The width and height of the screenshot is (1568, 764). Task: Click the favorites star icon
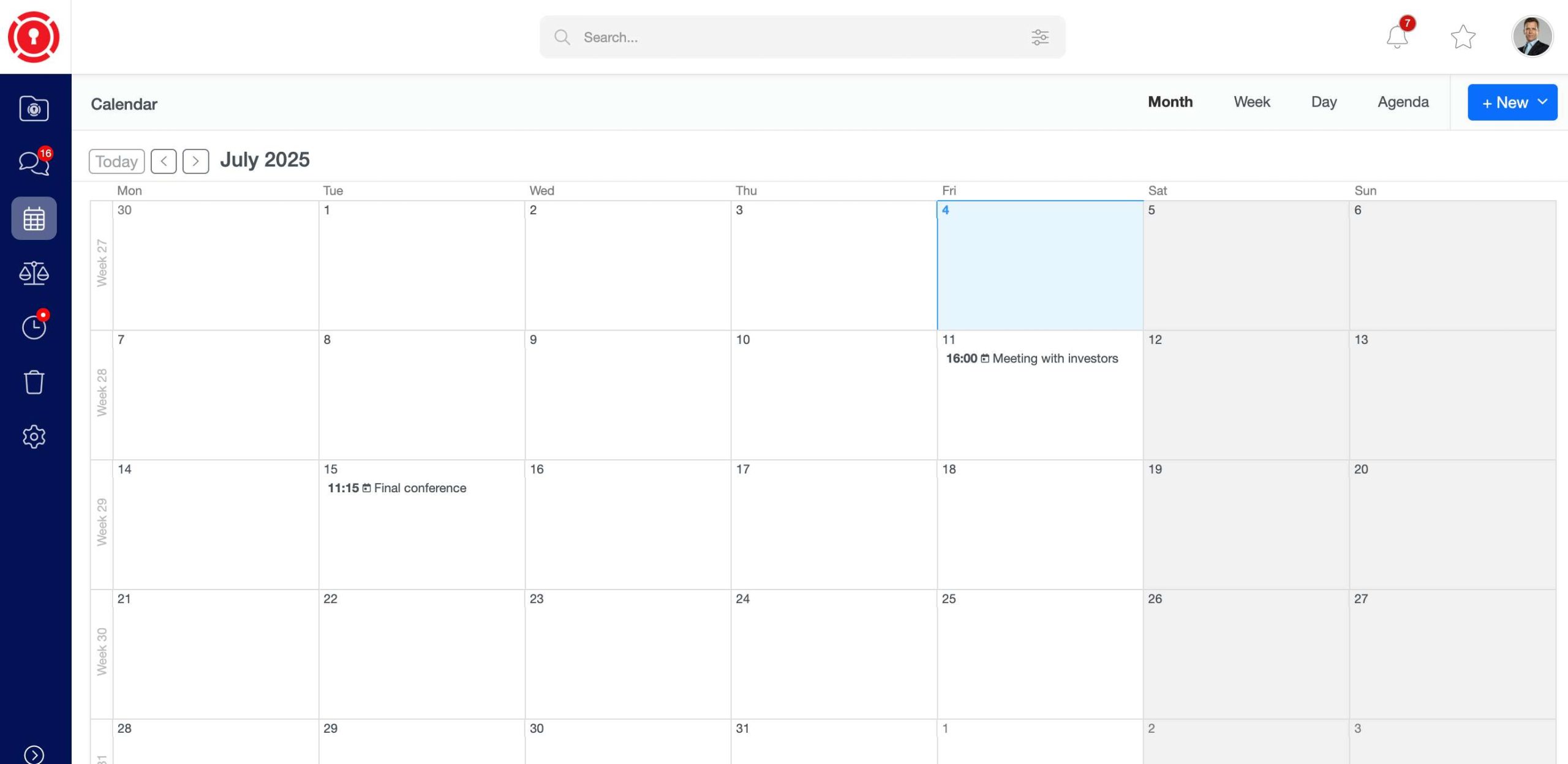(1463, 37)
